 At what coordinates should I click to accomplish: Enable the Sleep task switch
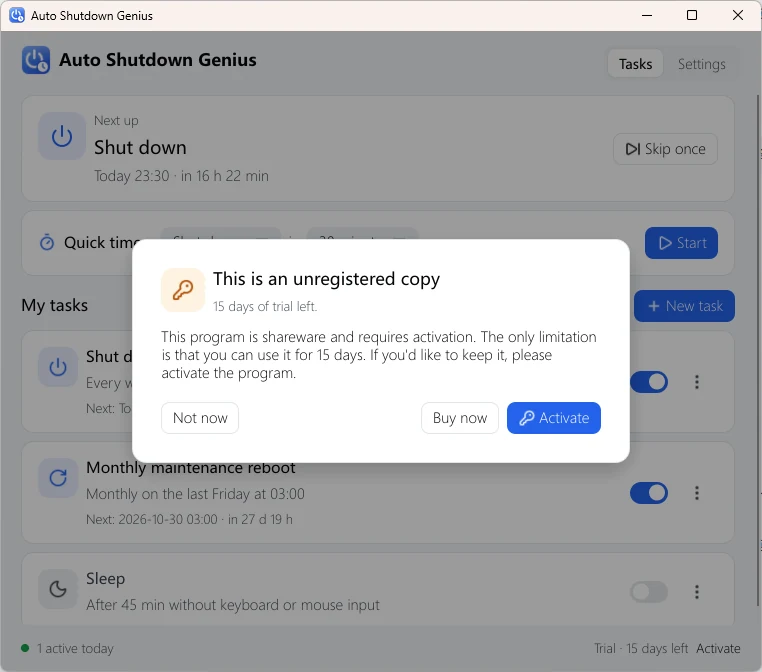(x=649, y=592)
